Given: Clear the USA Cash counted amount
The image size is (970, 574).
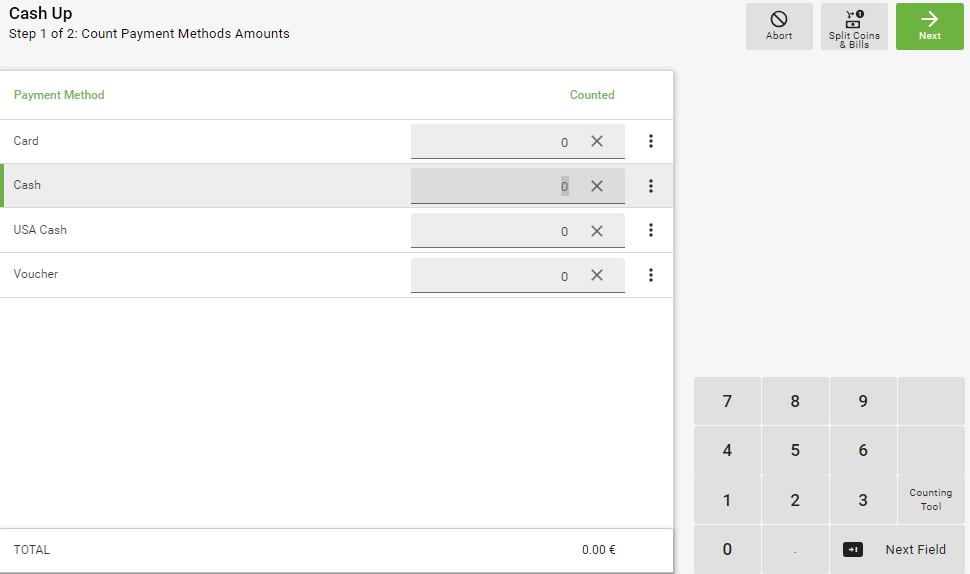Looking at the screenshot, I should [x=597, y=231].
